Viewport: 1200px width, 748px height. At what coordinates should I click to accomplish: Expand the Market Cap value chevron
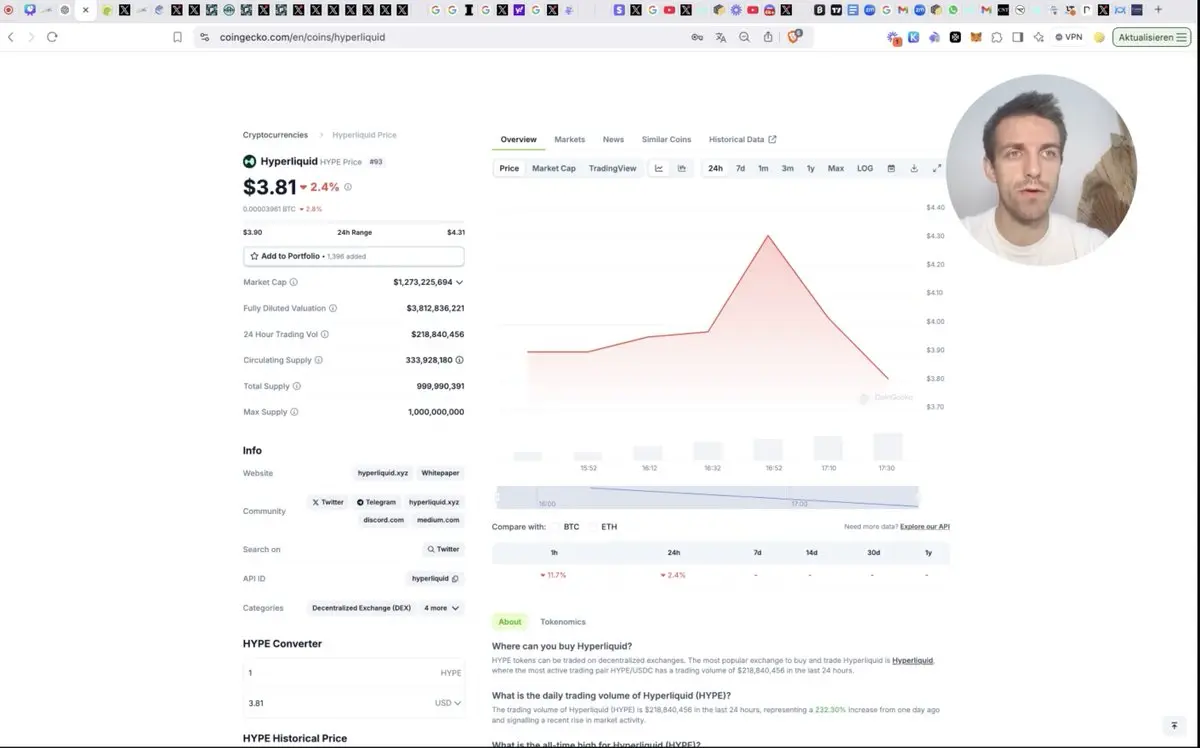(459, 282)
